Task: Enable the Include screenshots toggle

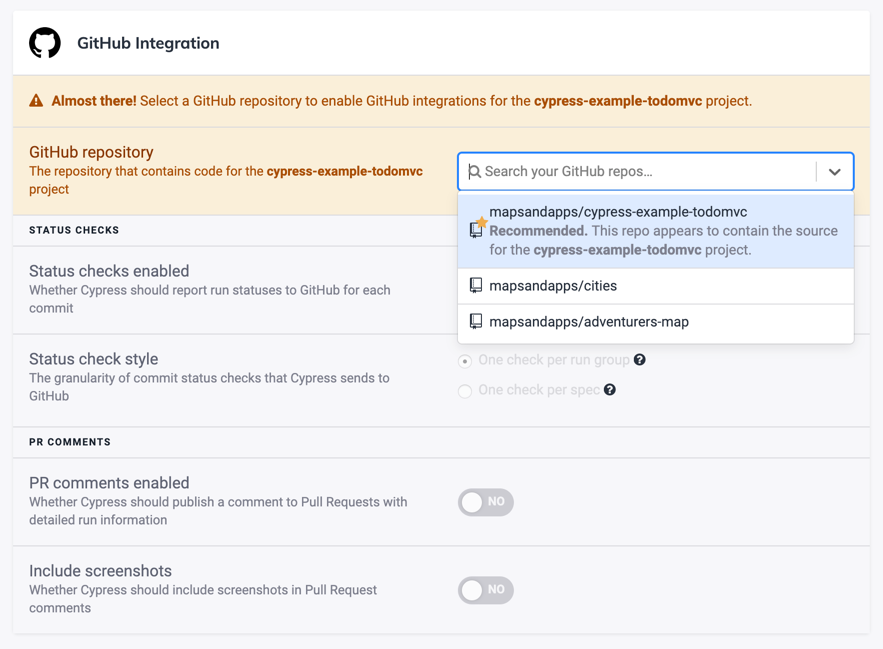Action: coord(485,590)
